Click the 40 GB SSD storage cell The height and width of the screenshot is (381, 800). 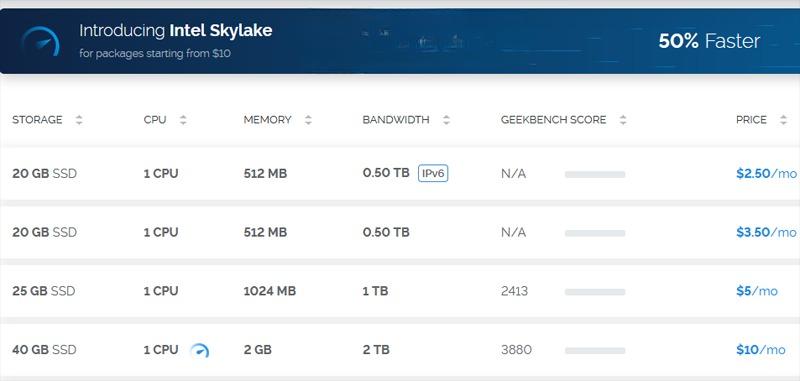[44, 350]
